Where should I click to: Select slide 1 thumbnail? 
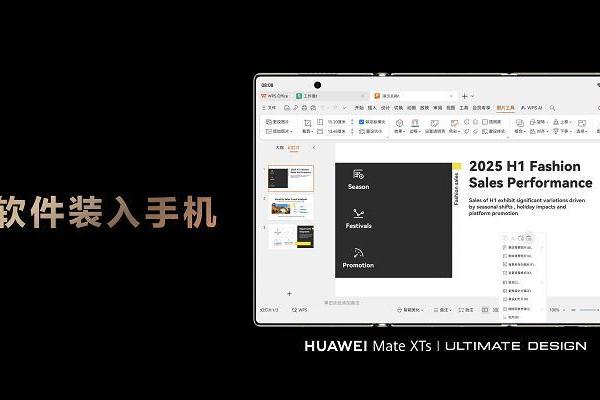click(x=290, y=178)
